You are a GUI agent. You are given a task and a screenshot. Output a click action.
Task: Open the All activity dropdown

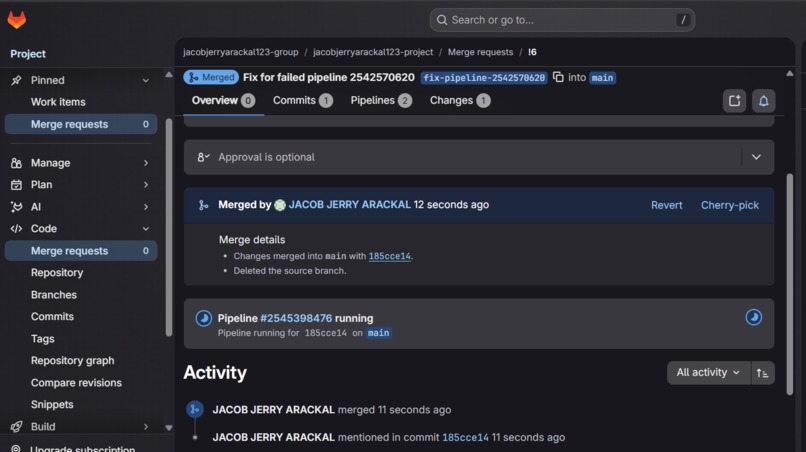tap(708, 373)
